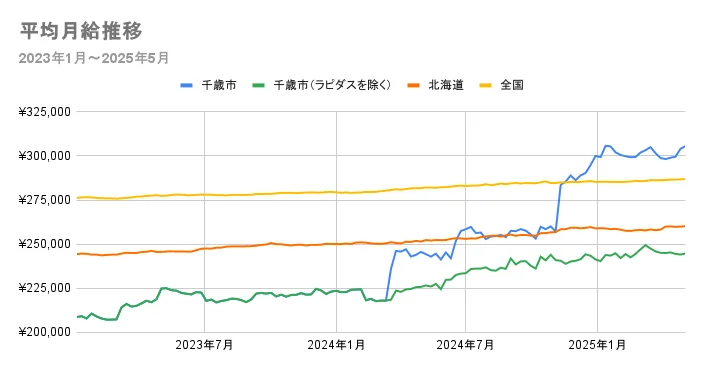Click the 2024年7月 x-axis label
This screenshot has height=371, width=704.
[465, 345]
